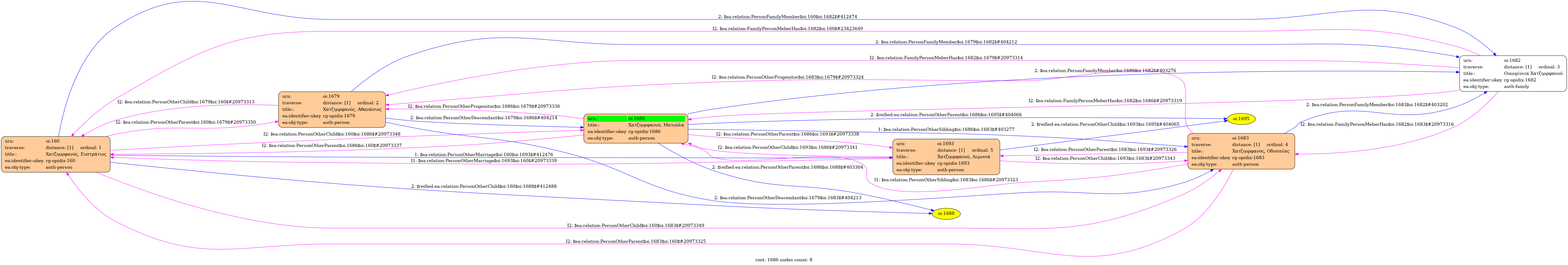Select the oi:1682 auth-family node
The image size is (1568, 265).
click(1513, 73)
